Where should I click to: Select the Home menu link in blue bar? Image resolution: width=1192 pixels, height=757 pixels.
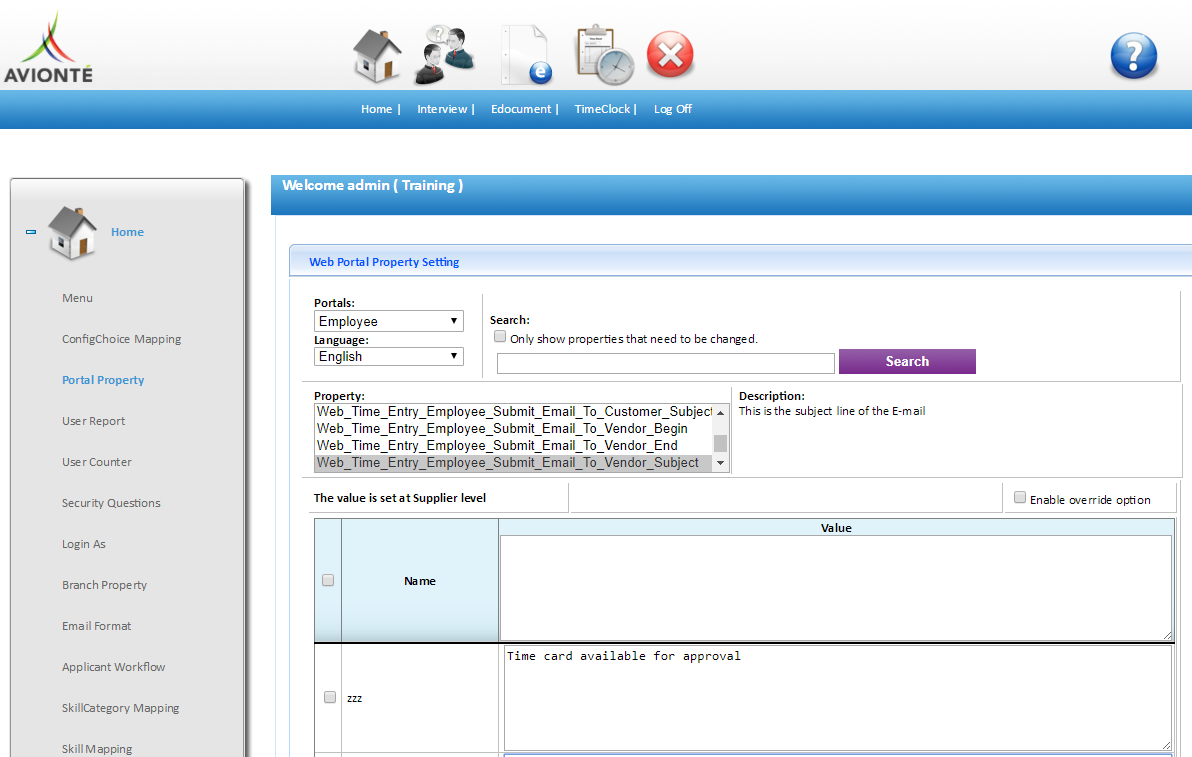376,109
